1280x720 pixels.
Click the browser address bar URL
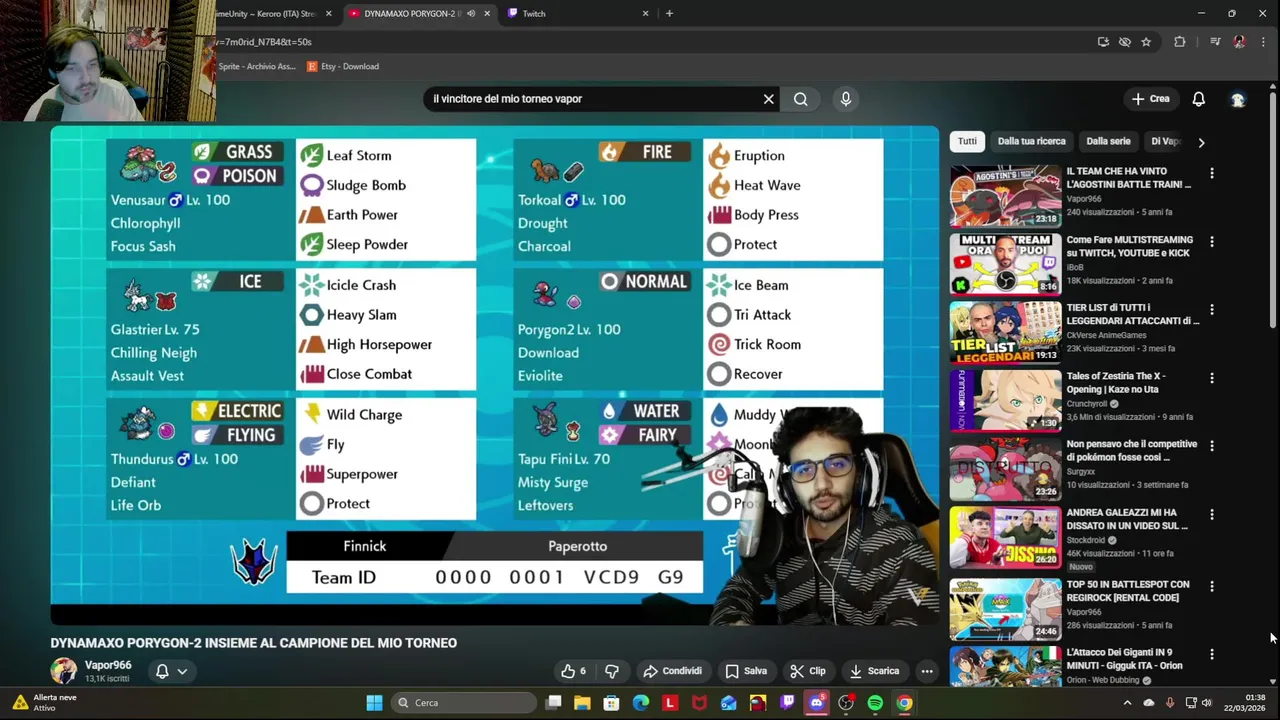click(640, 42)
